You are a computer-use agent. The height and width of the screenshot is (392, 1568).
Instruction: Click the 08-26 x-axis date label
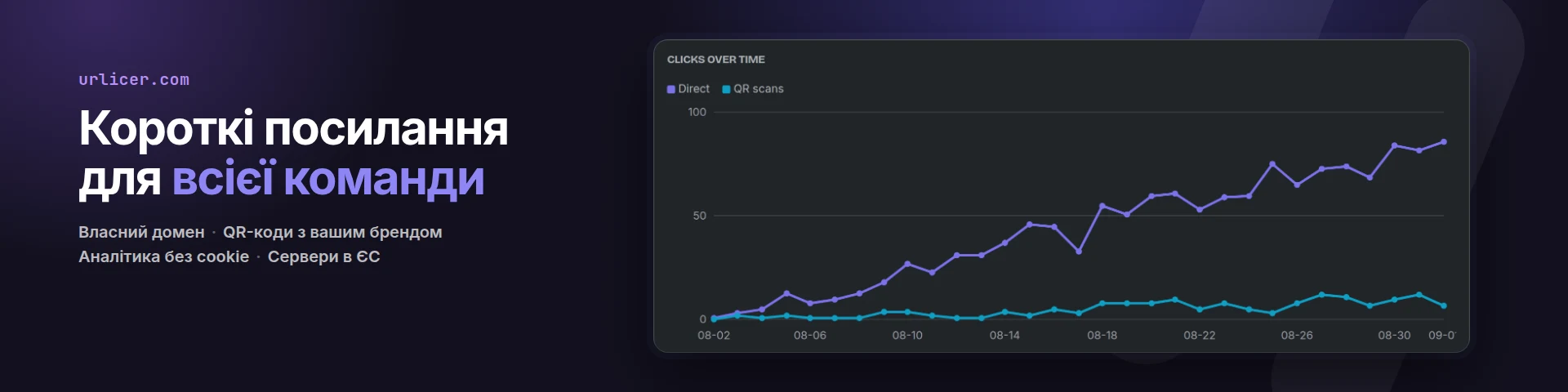(1297, 336)
